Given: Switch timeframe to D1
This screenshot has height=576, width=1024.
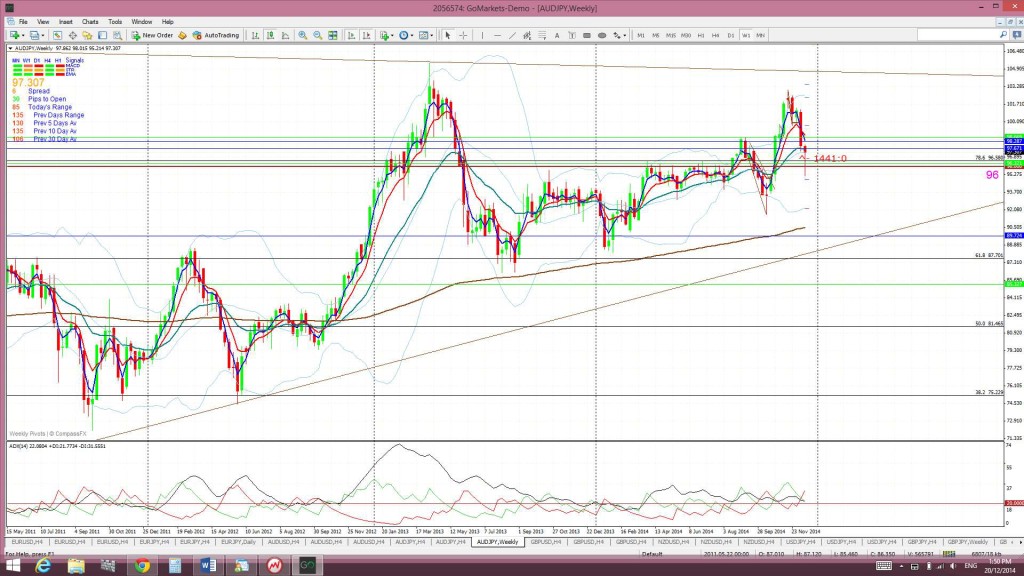Looking at the screenshot, I should point(731,35).
